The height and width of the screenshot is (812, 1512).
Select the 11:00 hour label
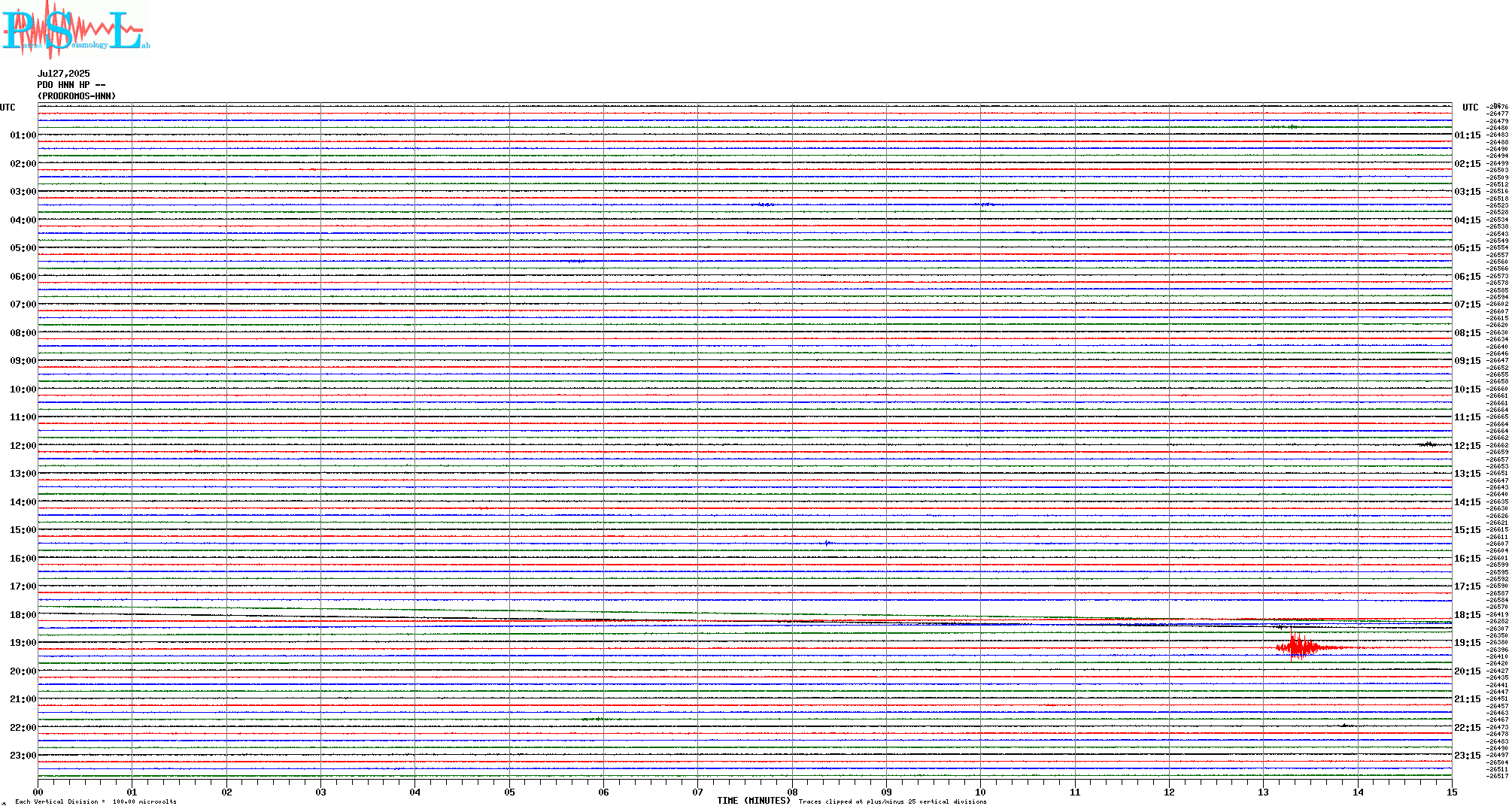(23, 417)
